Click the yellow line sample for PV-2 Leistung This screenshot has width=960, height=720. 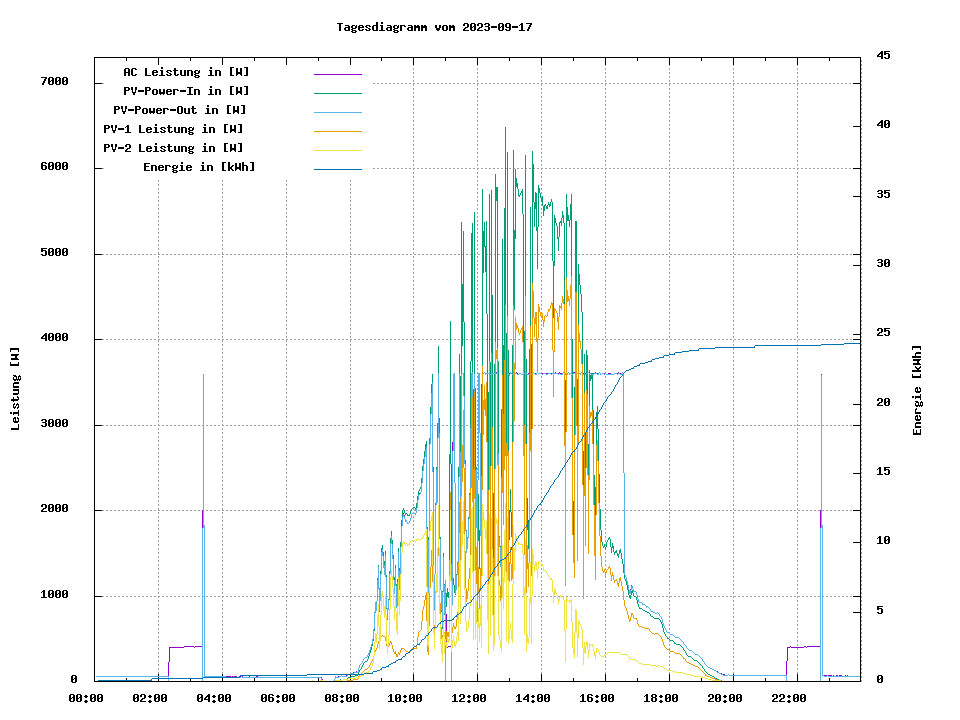click(x=337, y=150)
